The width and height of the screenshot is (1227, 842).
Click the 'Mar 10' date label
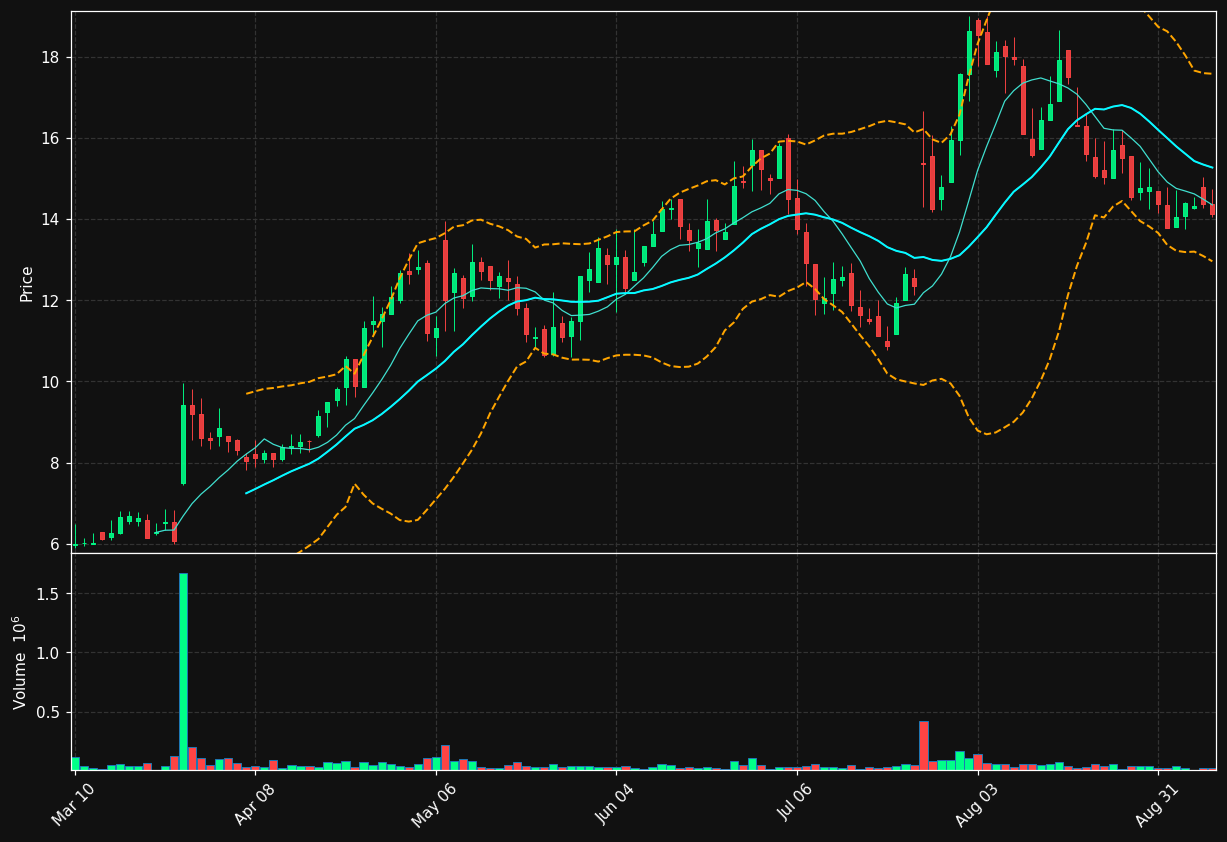click(x=73, y=804)
